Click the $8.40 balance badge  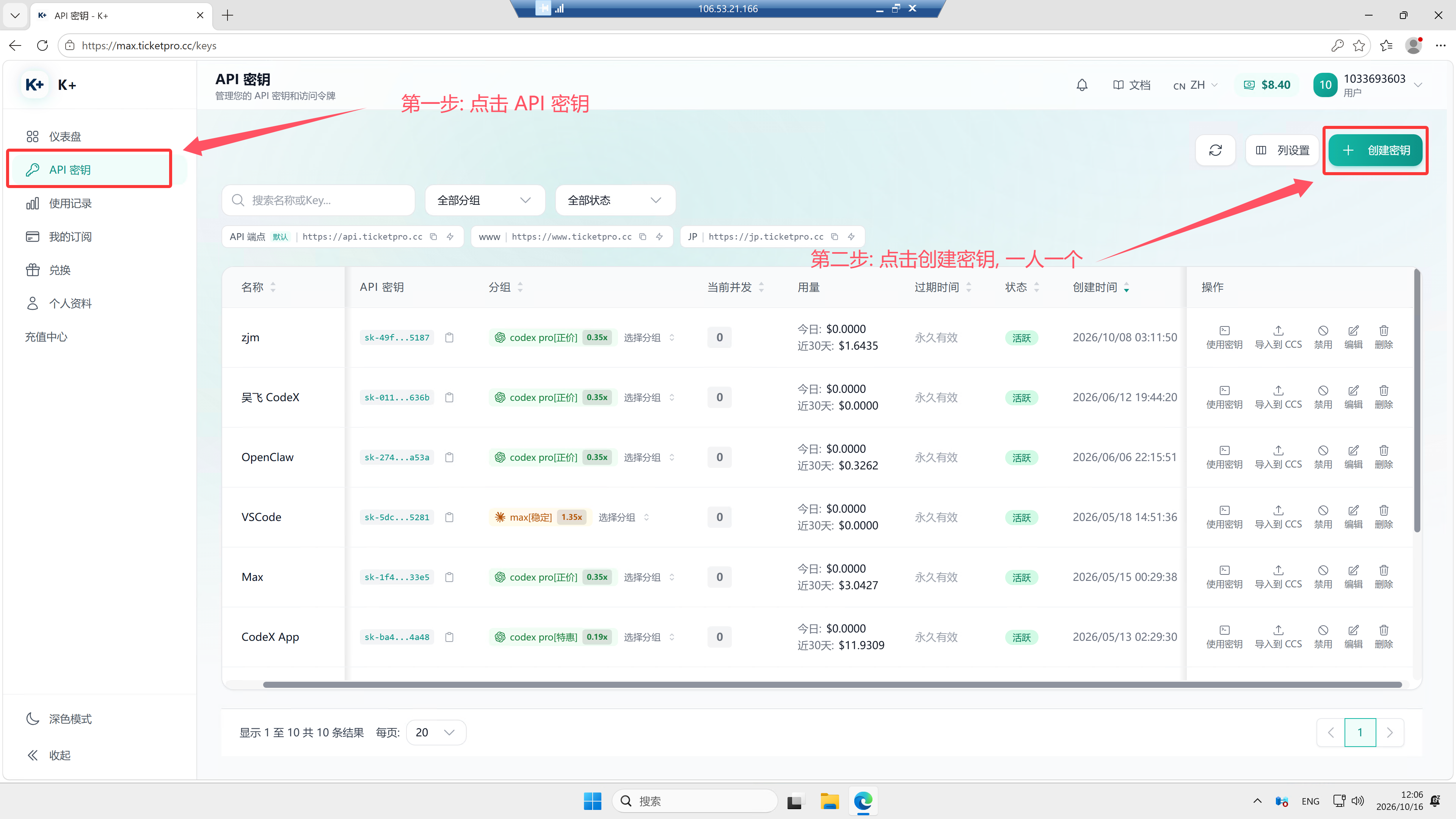click(1267, 85)
